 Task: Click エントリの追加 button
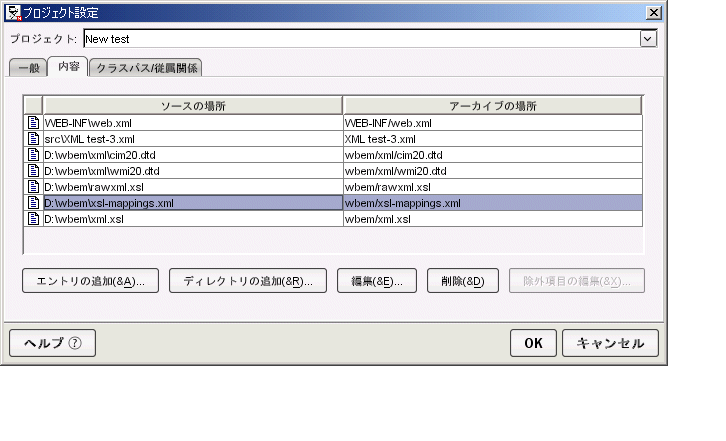(x=90, y=281)
